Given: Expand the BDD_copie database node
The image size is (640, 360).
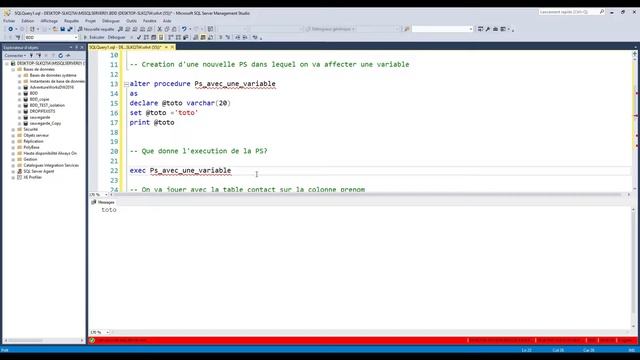Looking at the screenshot, I should tap(19, 99).
